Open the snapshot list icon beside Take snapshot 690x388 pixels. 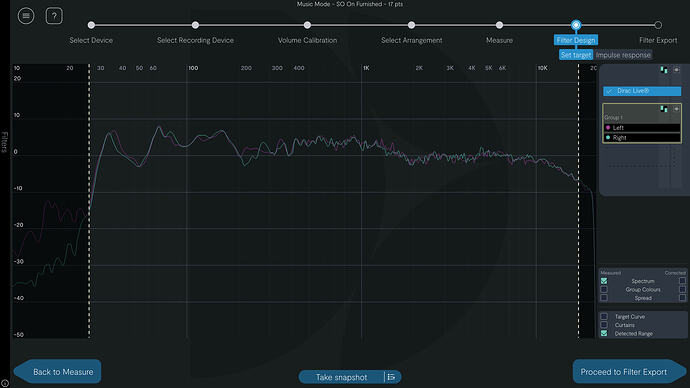[x=391, y=377]
